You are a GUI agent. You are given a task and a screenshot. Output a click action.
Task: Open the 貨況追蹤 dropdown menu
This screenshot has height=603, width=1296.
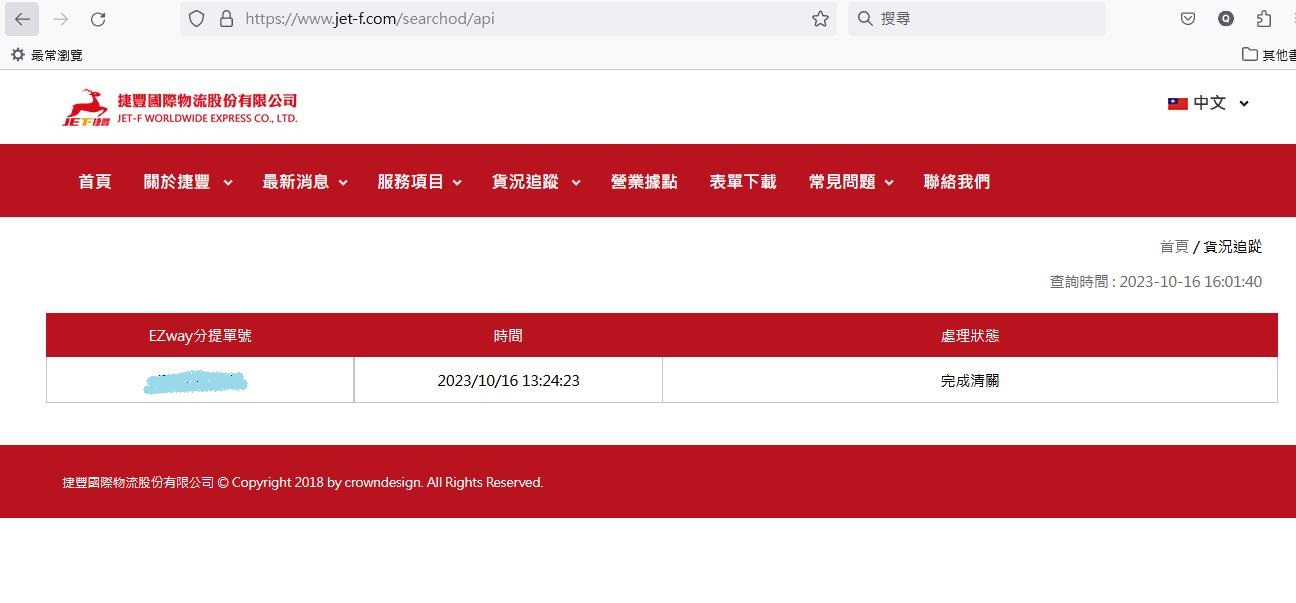click(535, 182)
